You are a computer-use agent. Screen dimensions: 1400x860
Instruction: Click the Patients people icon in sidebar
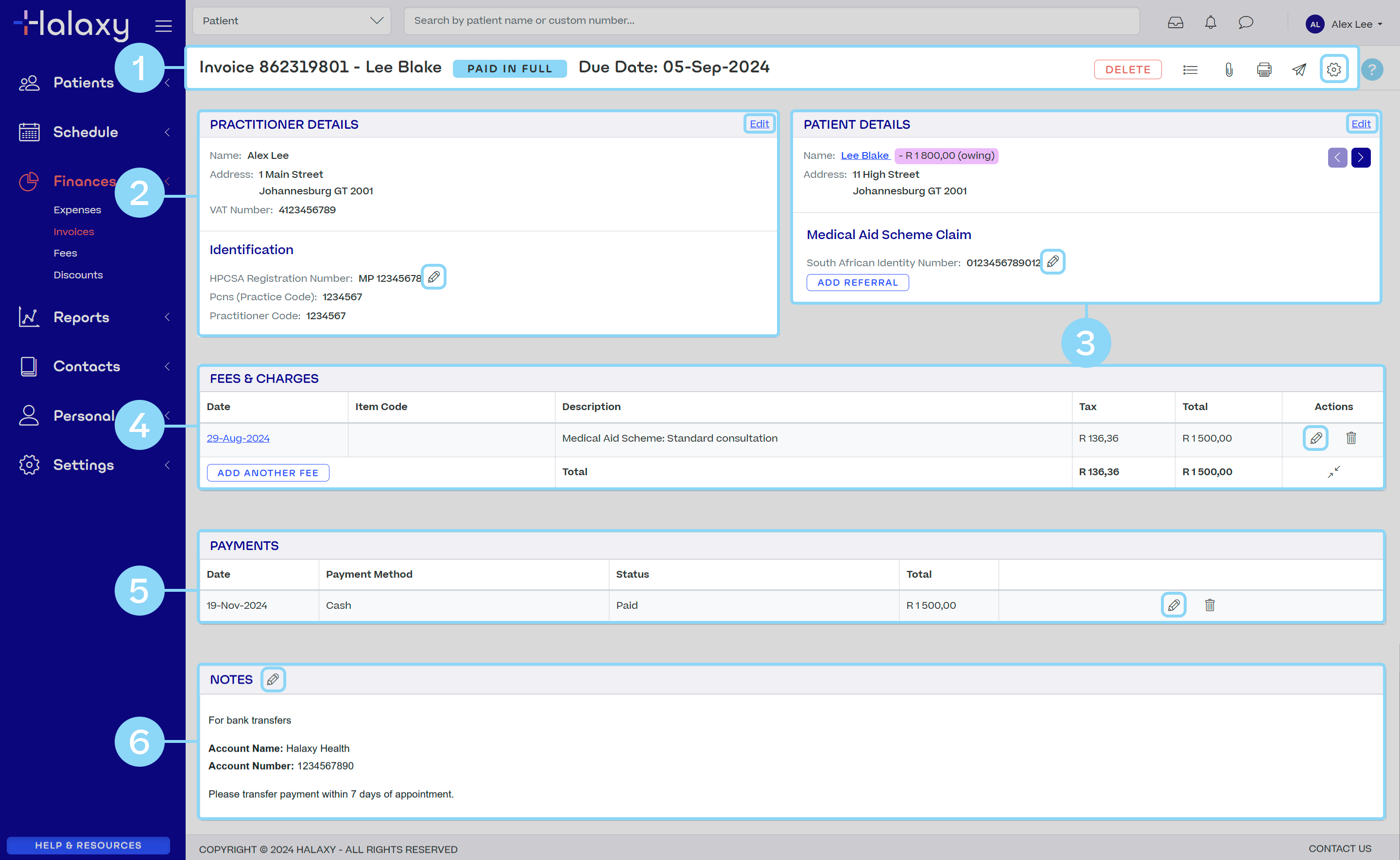click(x=29, y=83)
